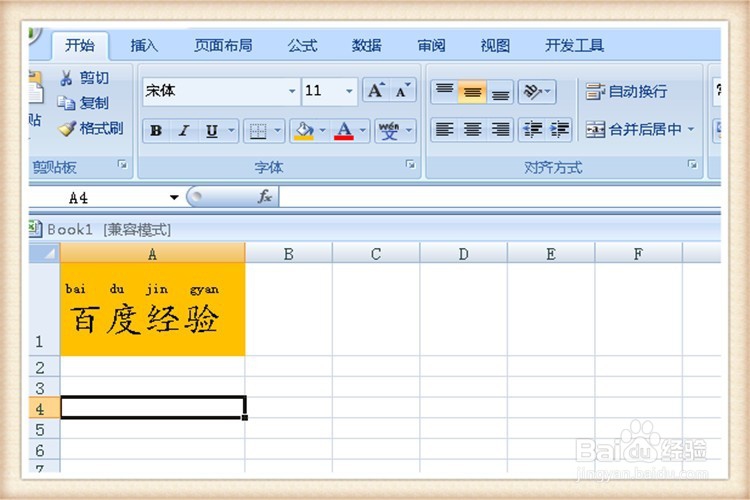Decrease indent icon
The image size is (750, 500).
(x=532, y=129)
